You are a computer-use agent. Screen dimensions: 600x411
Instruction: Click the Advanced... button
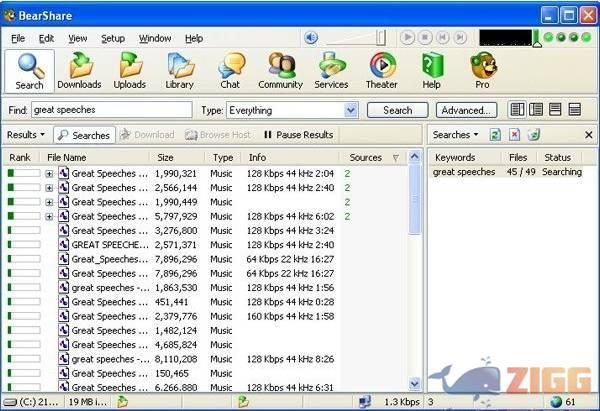click(x=466, y=110)
